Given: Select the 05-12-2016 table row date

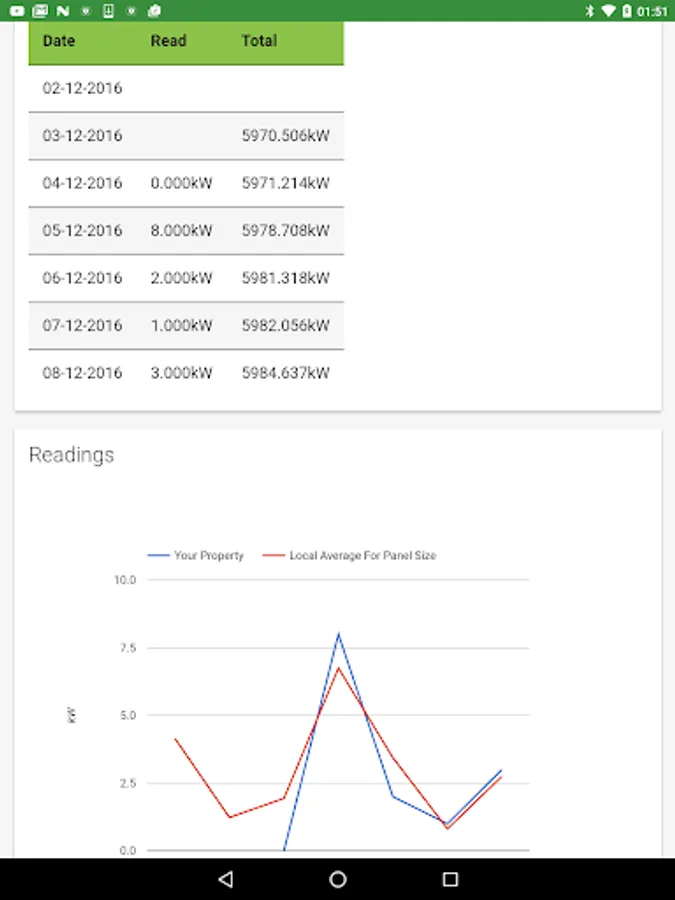Looking at the screenshot, I should point(82,230).
